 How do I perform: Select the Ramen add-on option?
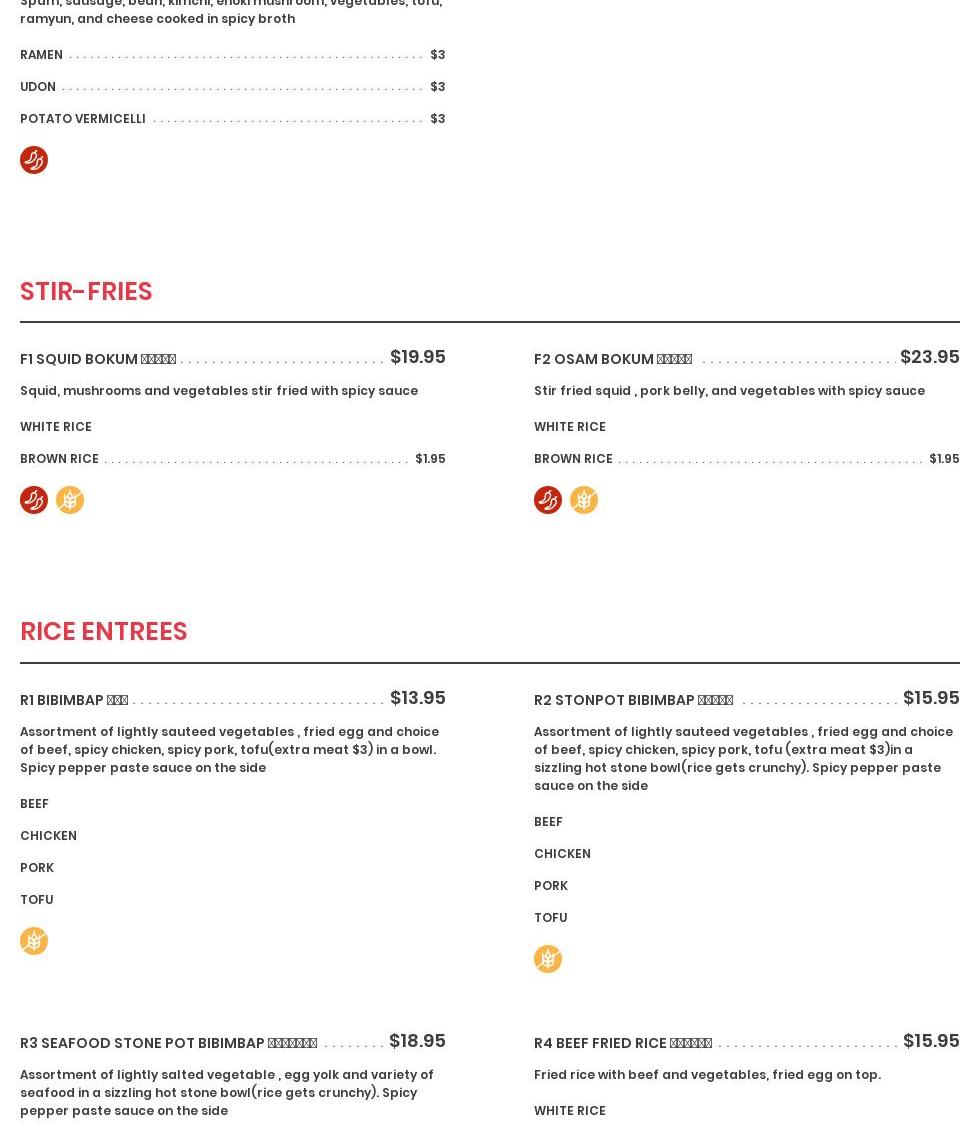41,55
